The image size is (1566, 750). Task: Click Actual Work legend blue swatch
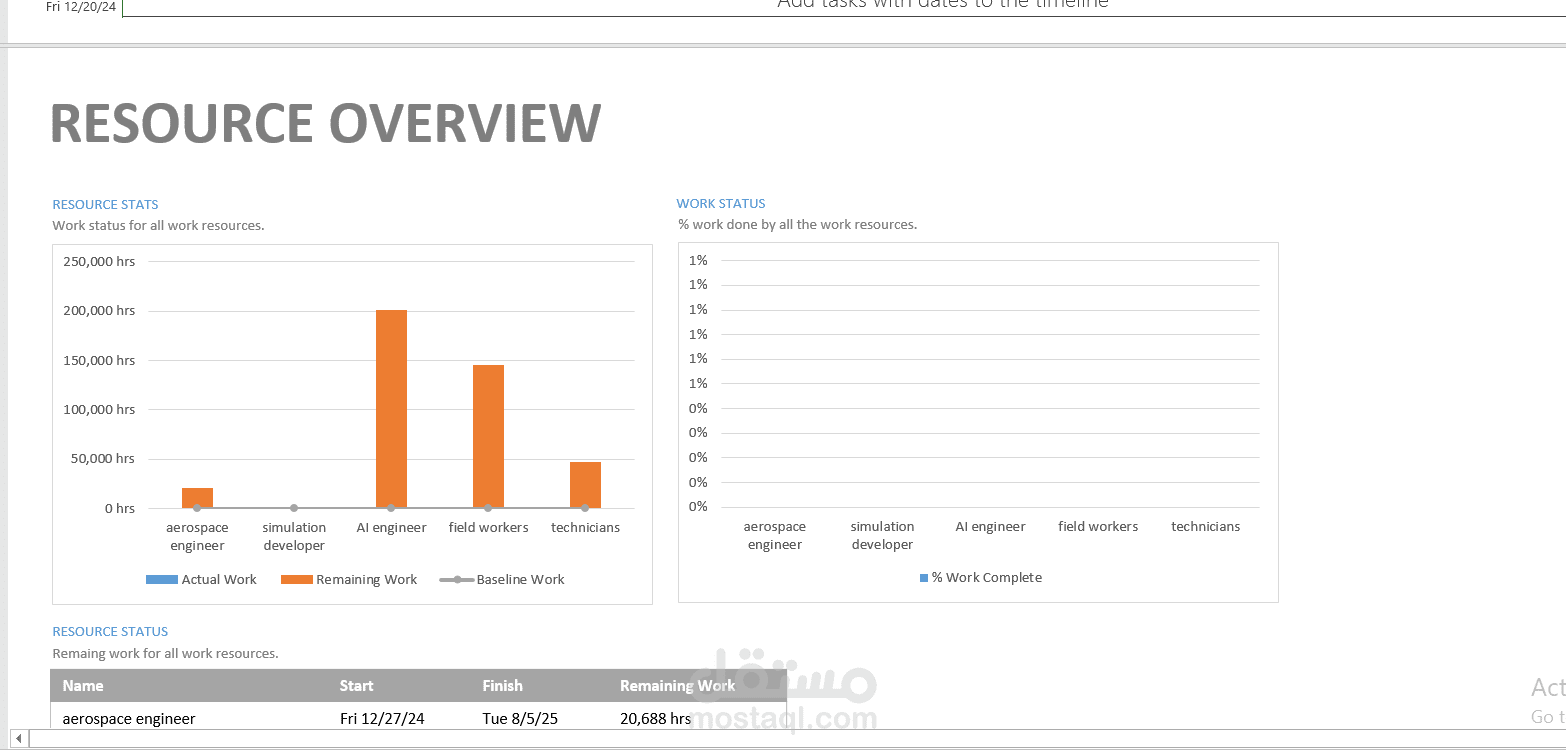[x=161, y=579]
